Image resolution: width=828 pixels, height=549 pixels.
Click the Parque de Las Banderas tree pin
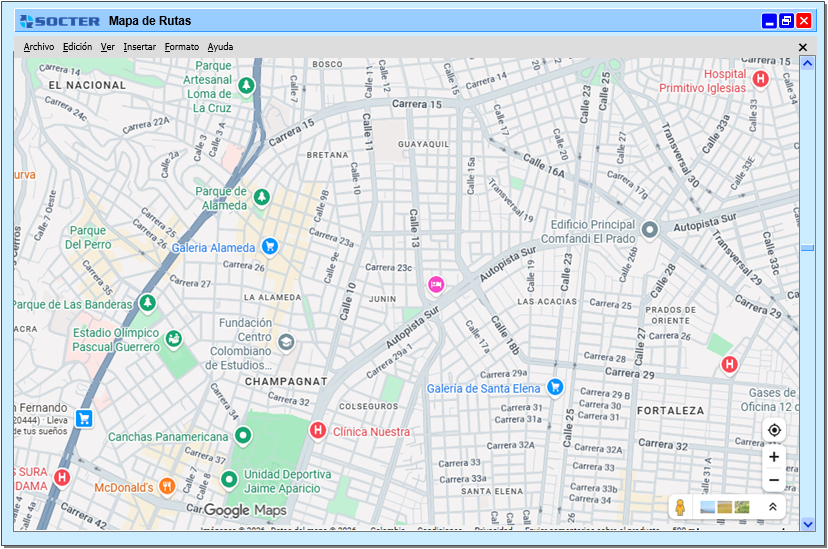(147, 304)
